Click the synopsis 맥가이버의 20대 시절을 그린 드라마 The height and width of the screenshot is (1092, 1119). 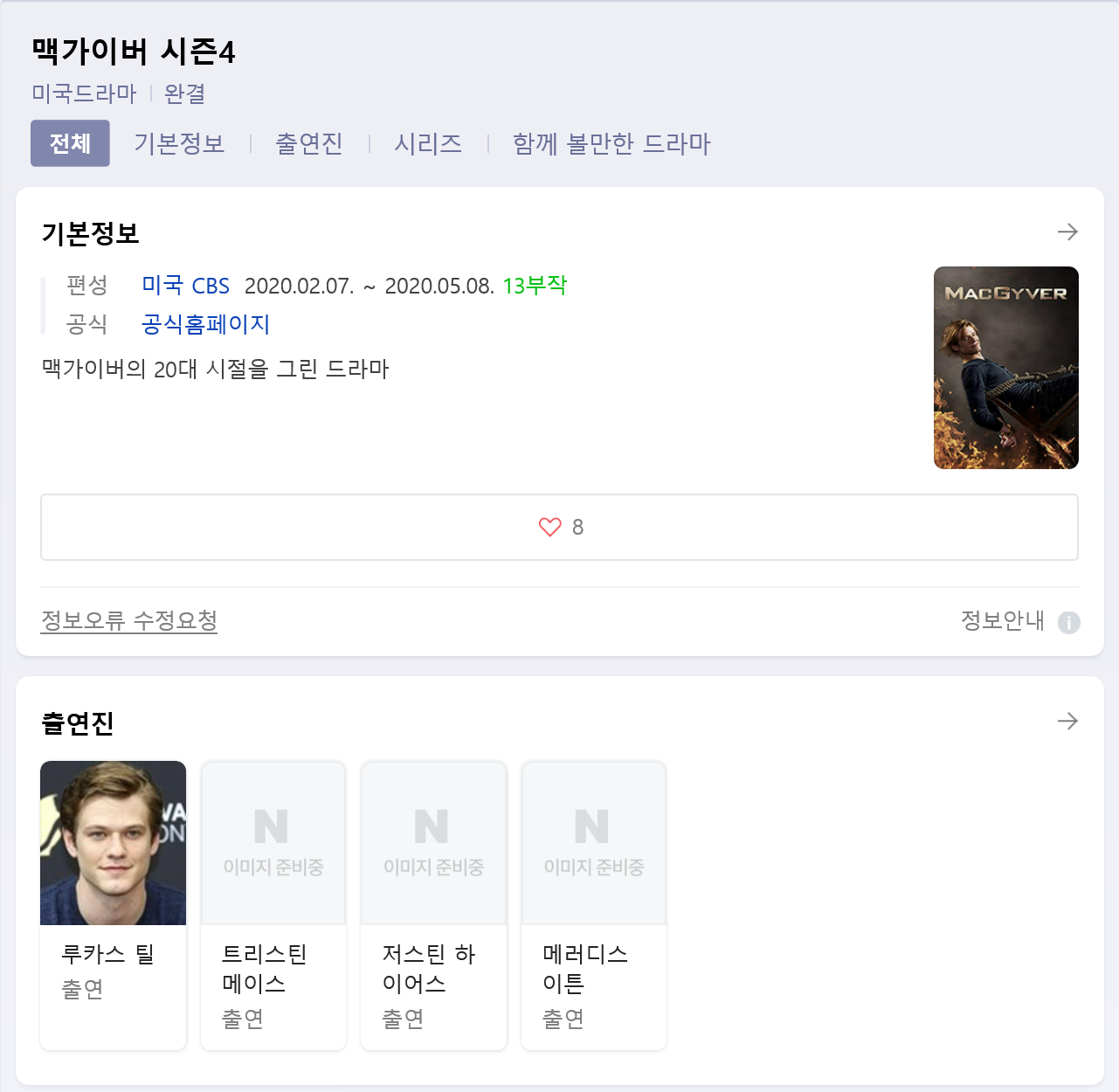coord(215,369)
